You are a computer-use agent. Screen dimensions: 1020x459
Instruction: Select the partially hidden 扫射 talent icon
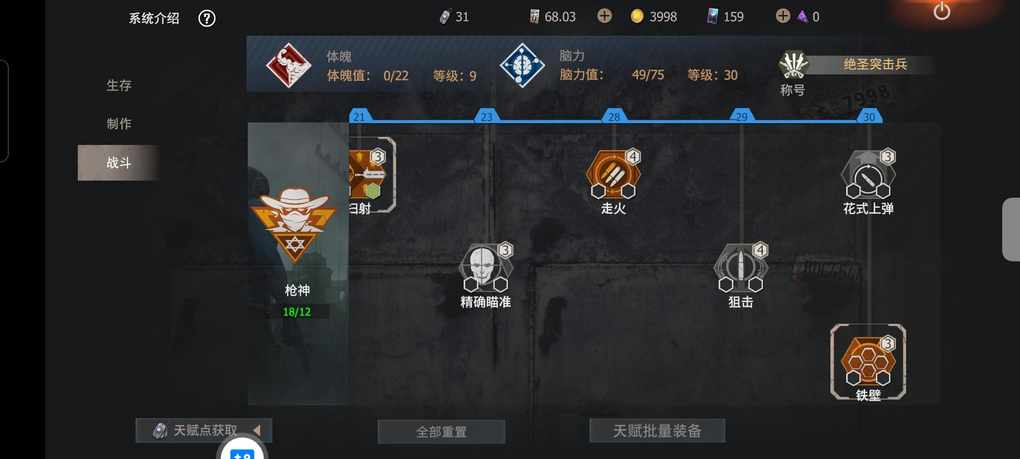click(369, 174)
